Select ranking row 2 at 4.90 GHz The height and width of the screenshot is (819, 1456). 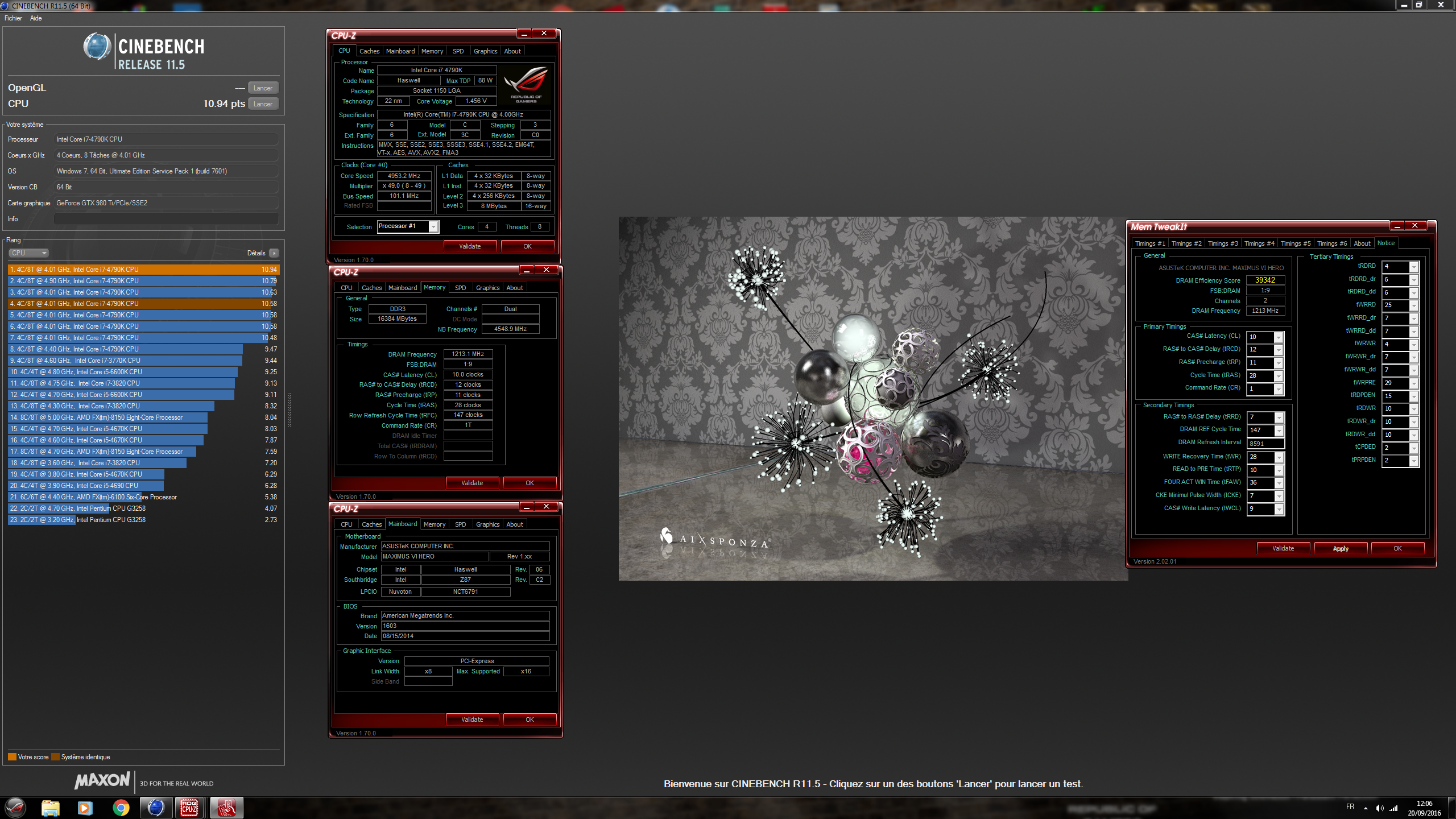point(143,281)
